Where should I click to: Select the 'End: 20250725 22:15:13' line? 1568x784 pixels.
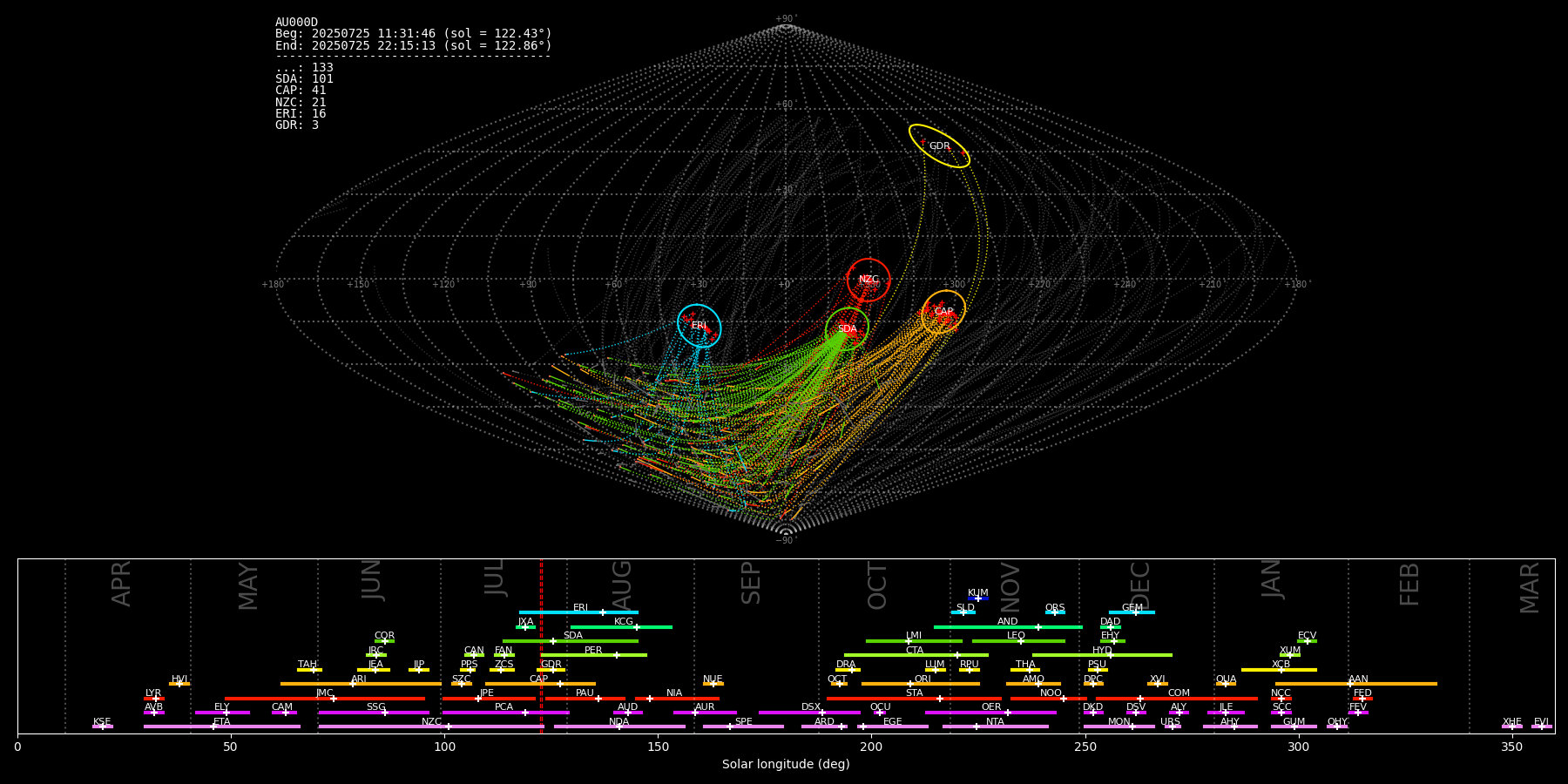click(x=414, y=45)
